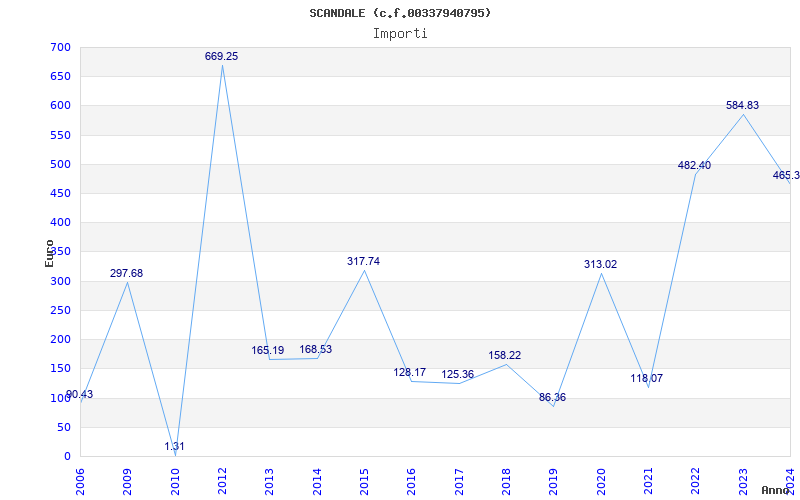The height and width of the screenshot is (500, 800).
Task: Click the 700 y-axis tick label
Action: pyautogui.click(x=61, y=48)
